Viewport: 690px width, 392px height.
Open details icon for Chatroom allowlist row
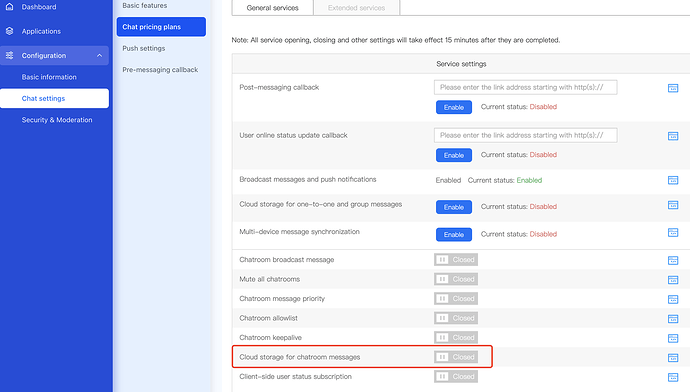click(673, 319)
